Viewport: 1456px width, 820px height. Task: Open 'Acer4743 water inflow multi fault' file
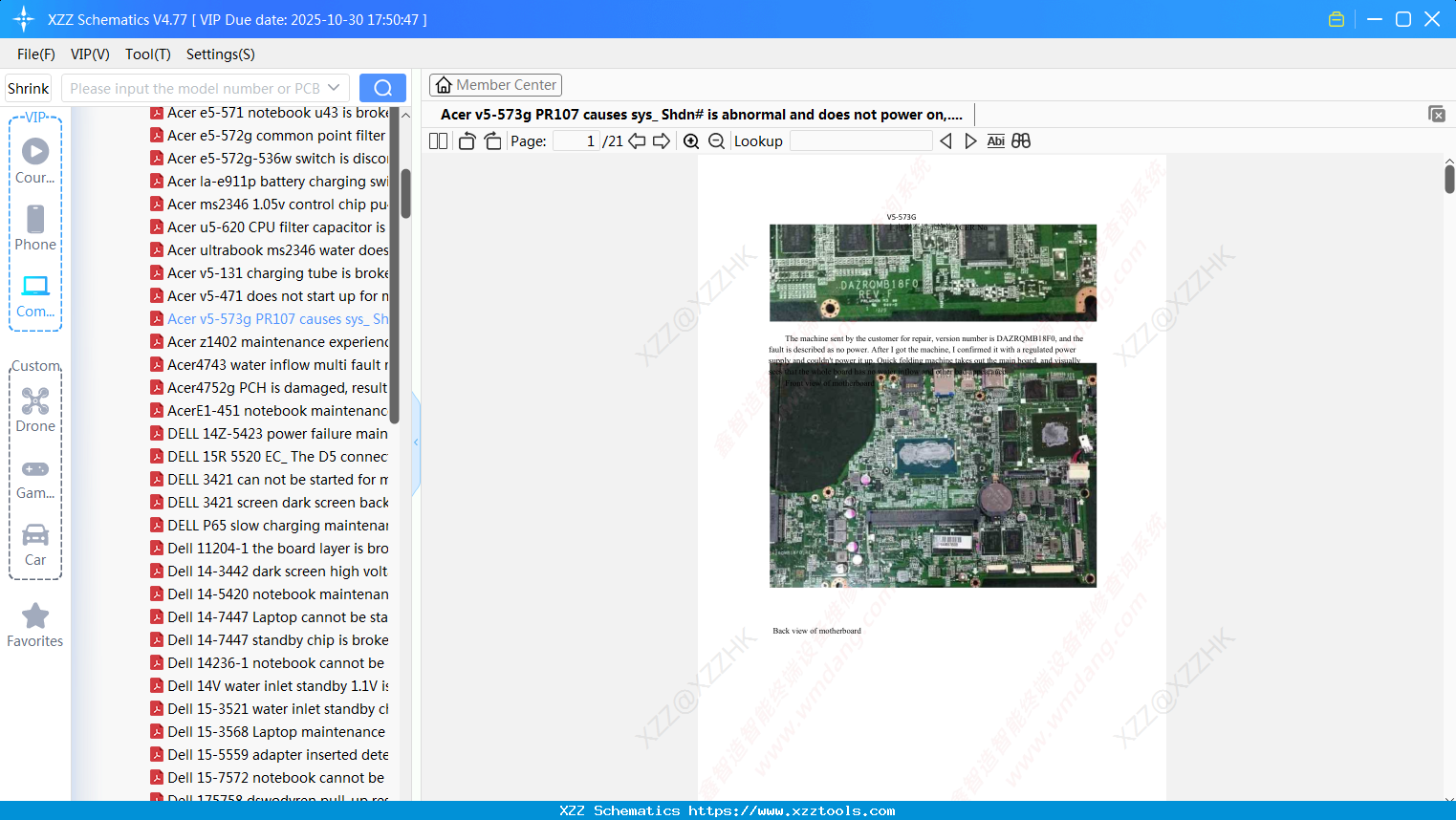click(x=269, y=365)
